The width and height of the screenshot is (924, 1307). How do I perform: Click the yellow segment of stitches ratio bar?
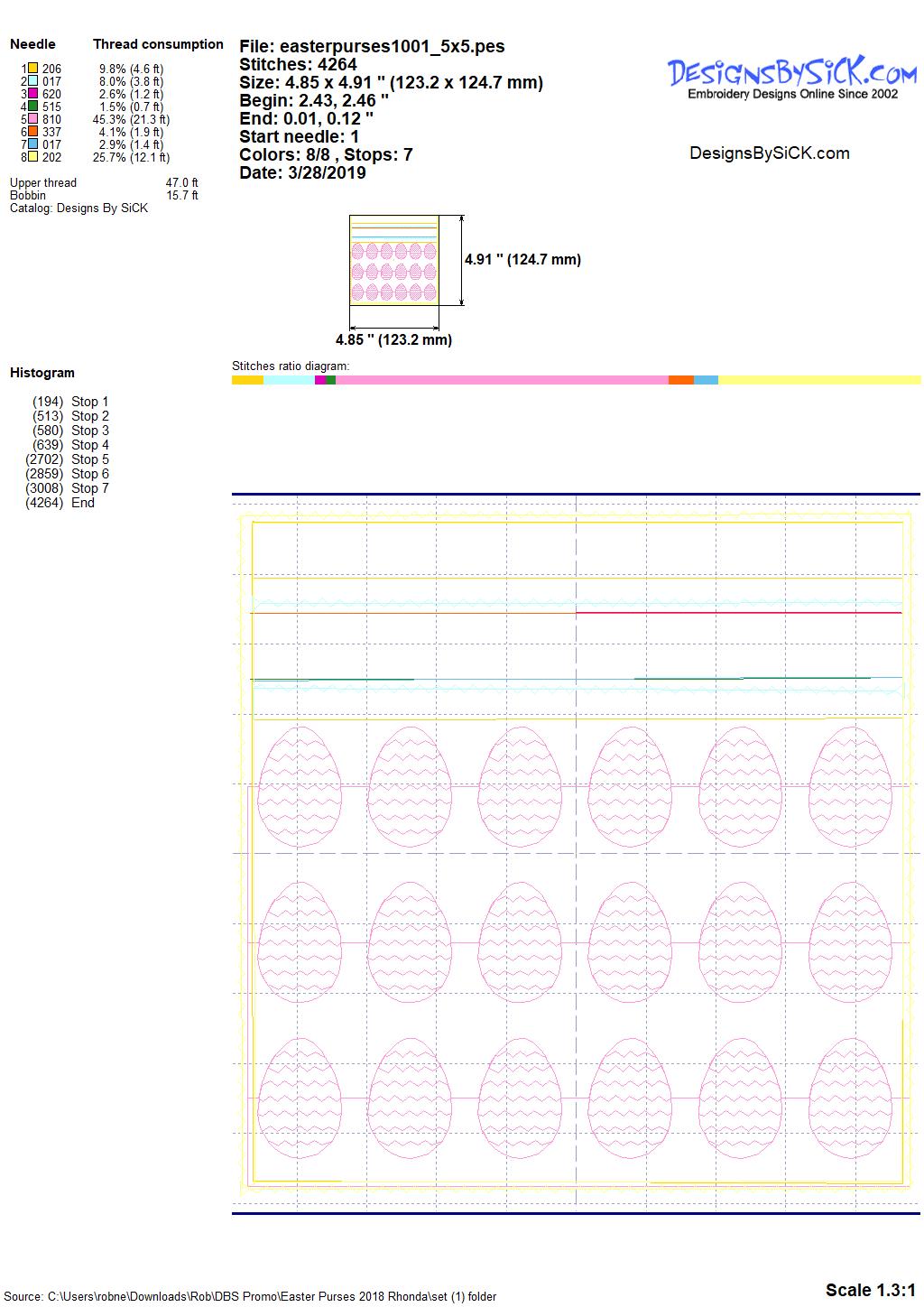click(818, 380)
